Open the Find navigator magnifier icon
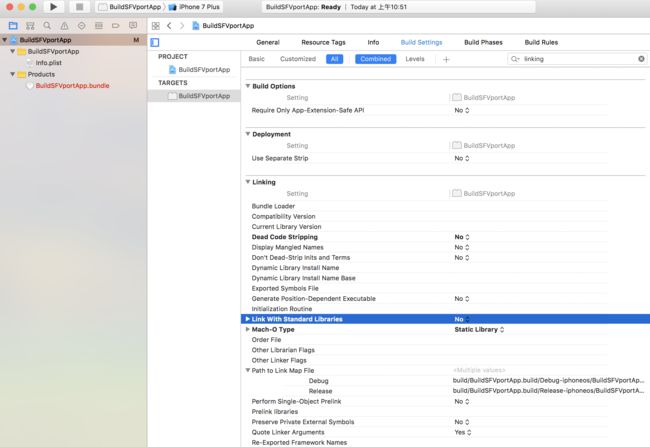The height and width of the screenshot is (447, 650). (47, 26)
